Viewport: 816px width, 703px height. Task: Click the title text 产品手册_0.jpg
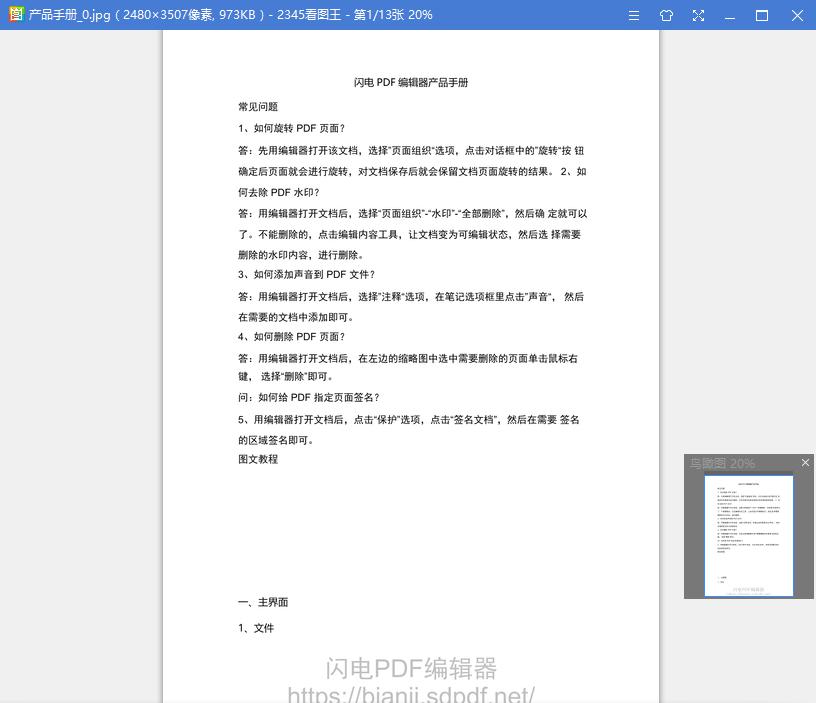(69, 15)
